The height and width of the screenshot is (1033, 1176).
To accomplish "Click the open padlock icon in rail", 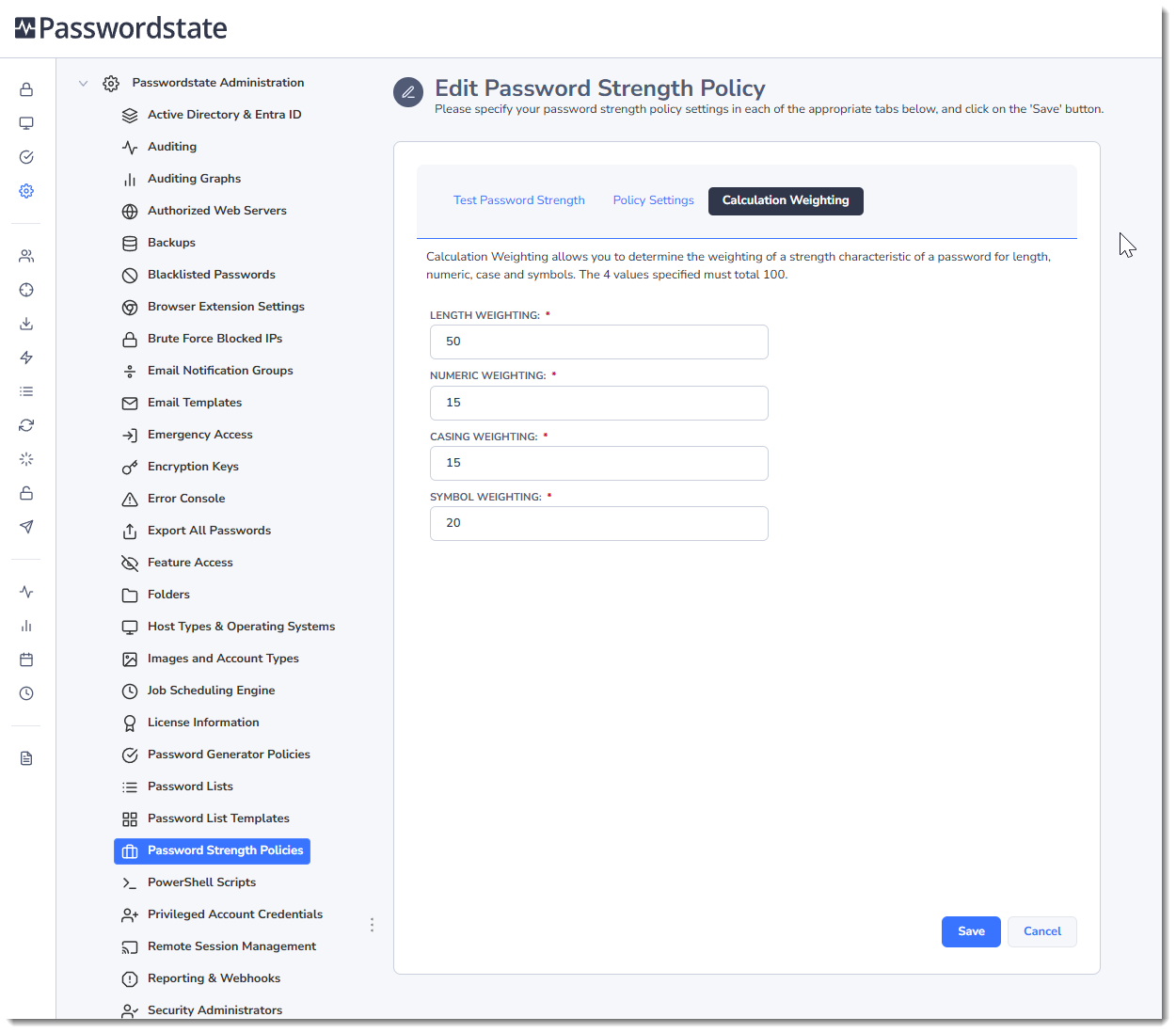I will [x=26, y=493].
